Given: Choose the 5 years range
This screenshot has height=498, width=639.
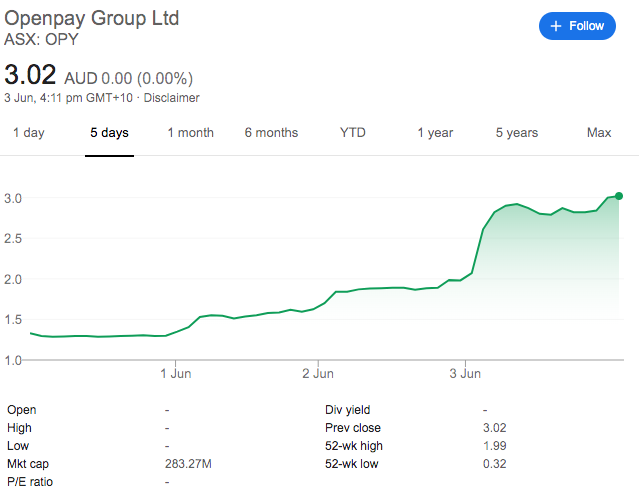Looking at the screenshot, I should point(516,133).
